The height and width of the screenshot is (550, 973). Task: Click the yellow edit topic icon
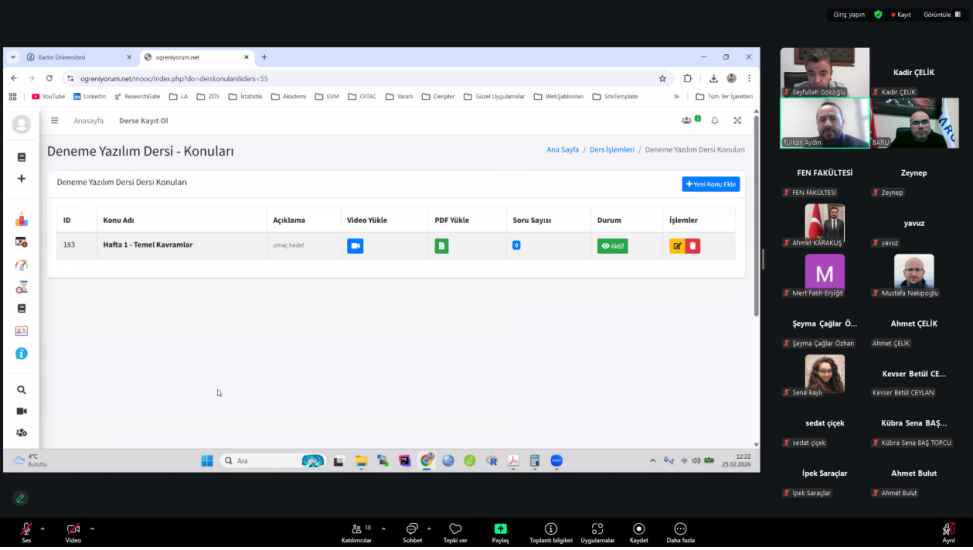coord(677,246)
